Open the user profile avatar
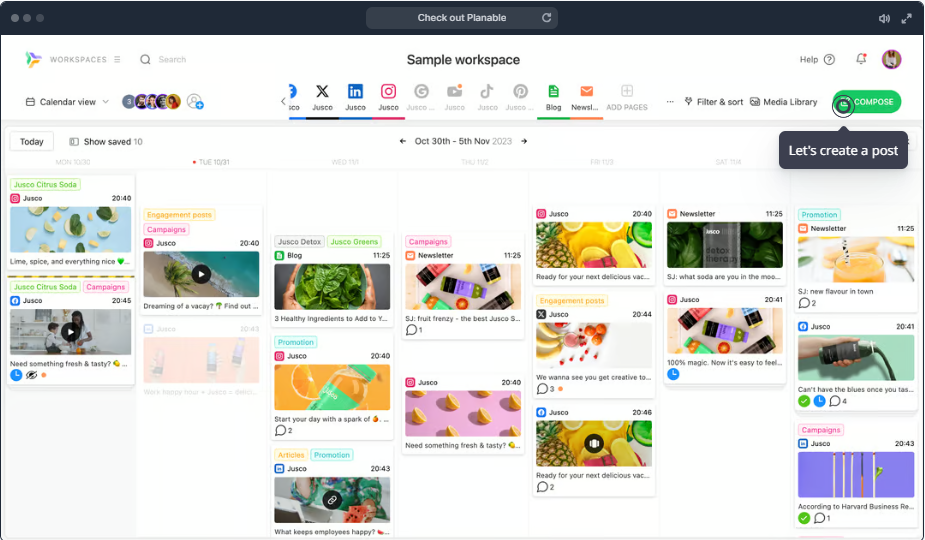The height and width of the screenshot is (540, 925). (891, 59)
